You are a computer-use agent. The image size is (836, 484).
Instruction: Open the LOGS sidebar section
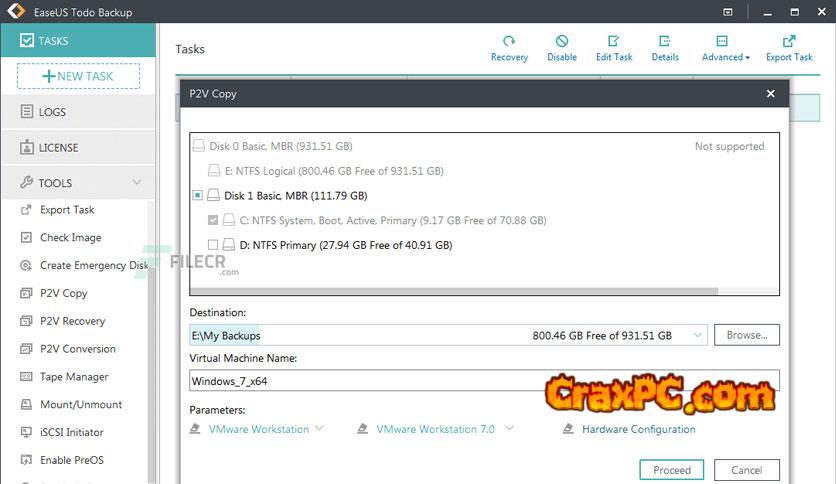click(x=52, y=112)
